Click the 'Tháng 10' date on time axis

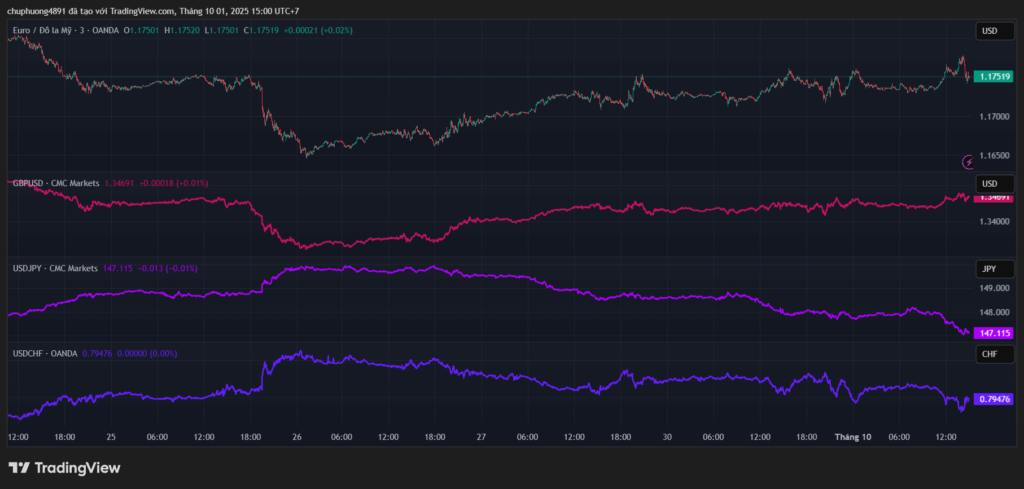point(853,437)
